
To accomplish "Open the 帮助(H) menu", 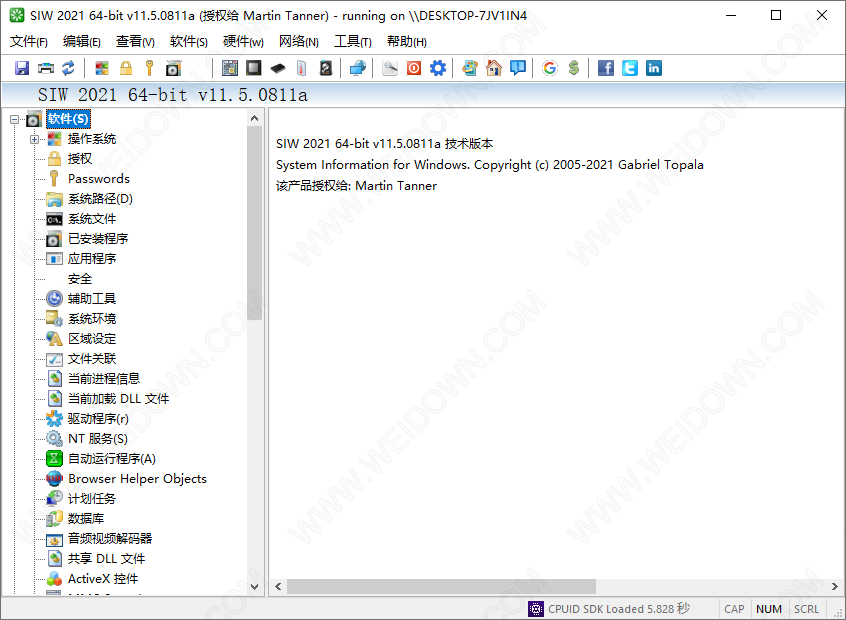I will click(406, 42).
